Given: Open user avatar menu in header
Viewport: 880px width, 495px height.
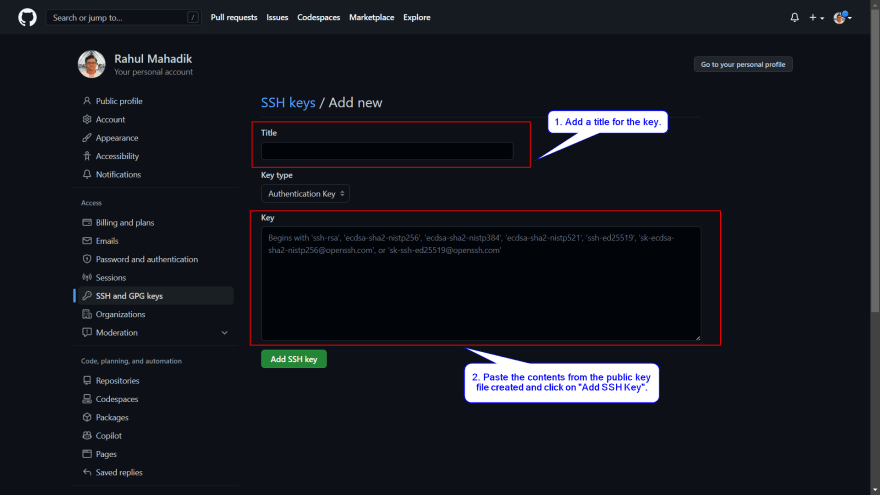Looking at the screenshot, I should pyautogui.click(x=842, y=17).
